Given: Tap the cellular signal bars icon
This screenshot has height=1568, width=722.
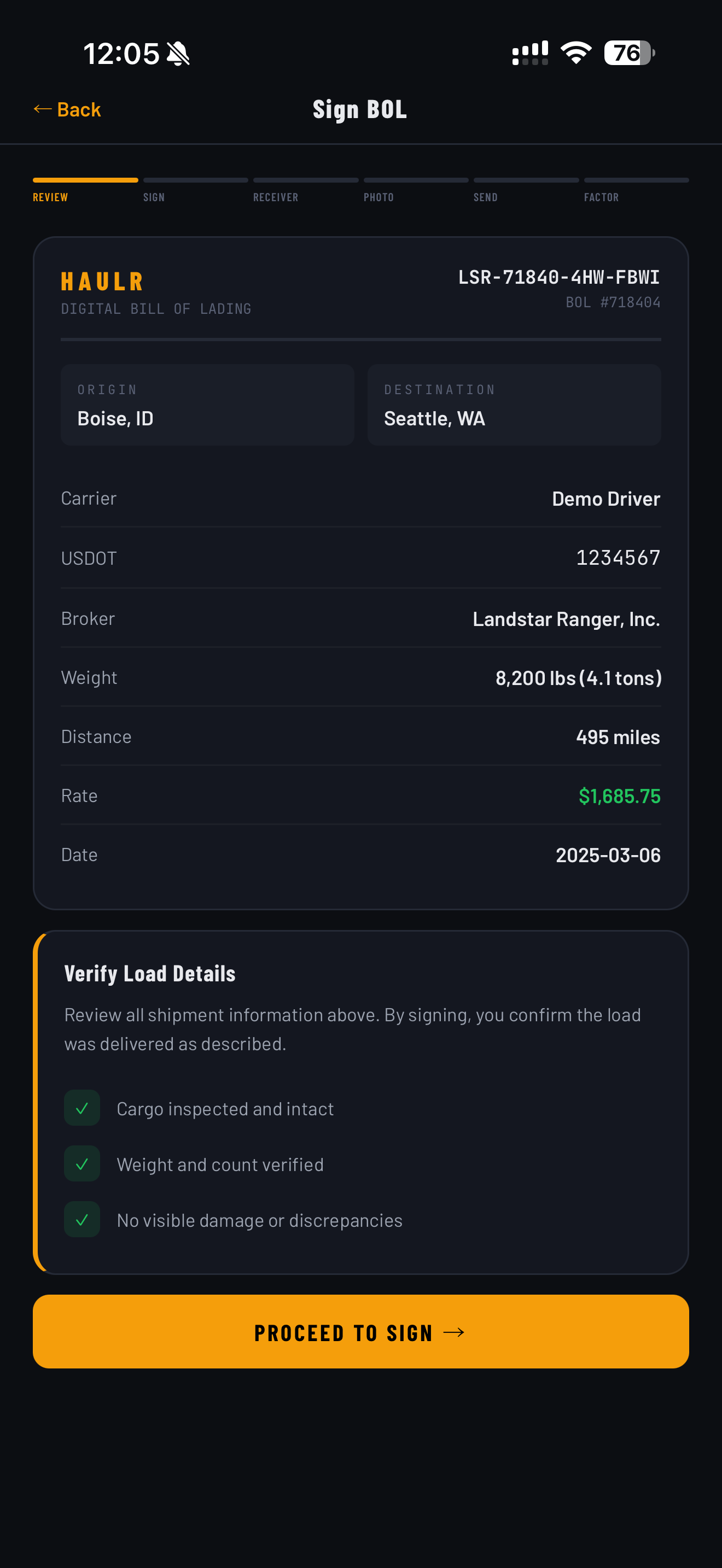Looking at the screenshot, I should pyautogui.click(x=529, y=53).
